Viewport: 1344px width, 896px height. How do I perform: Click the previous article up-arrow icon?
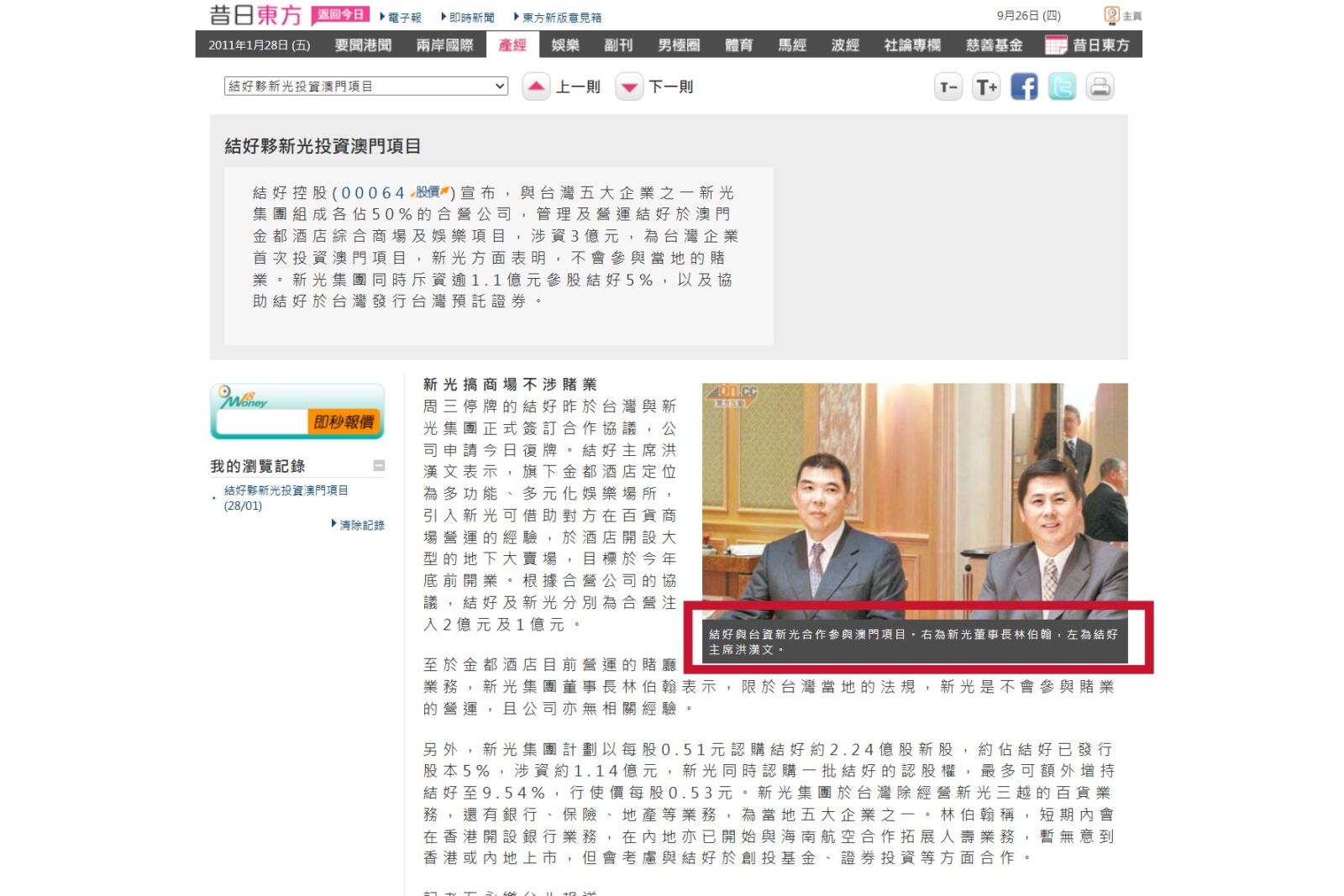[536, 86]
